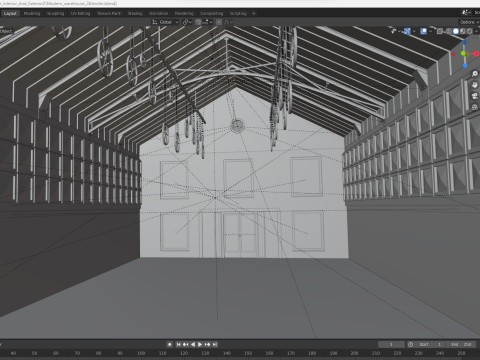
Task: Jump to the start frame
Action: pyautogui.click(x=178, y=344)
